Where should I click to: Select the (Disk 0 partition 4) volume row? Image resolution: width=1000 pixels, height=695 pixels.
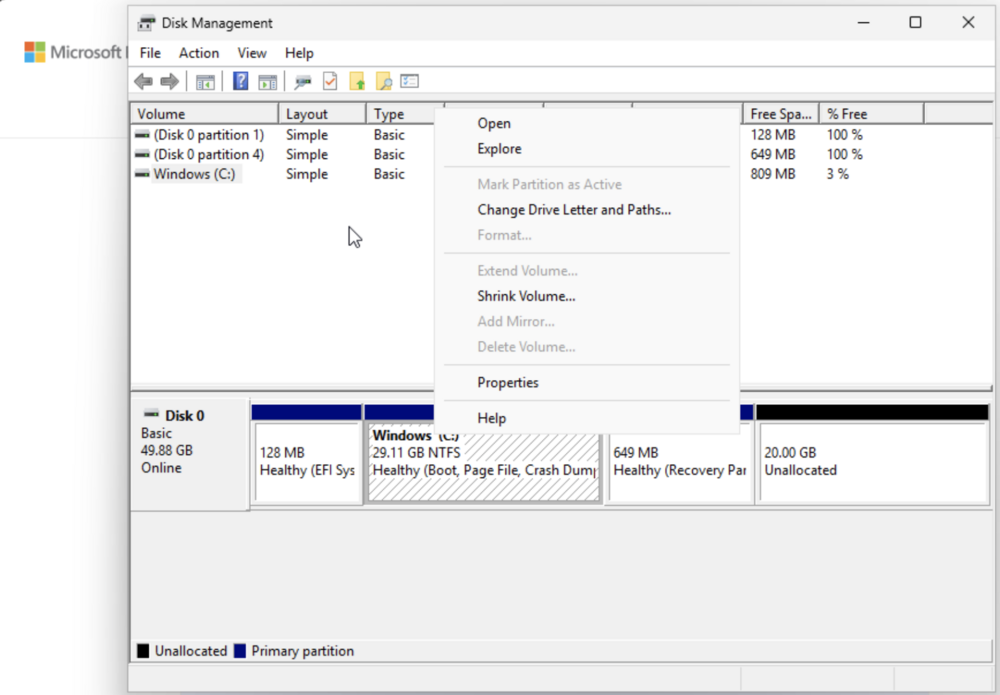pyautogui.click(x=209, y=154)
